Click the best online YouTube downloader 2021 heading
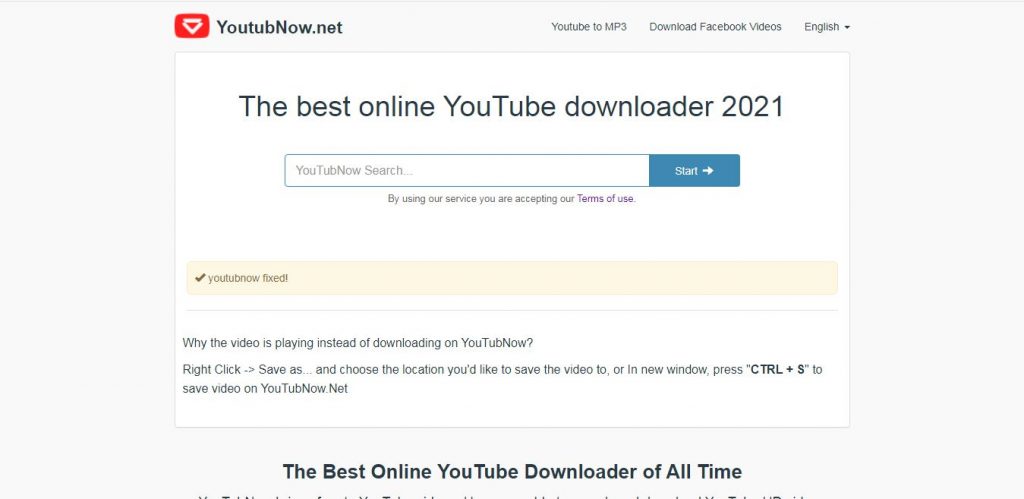Screen dimensions: 1024x499 tap(511, 106)
